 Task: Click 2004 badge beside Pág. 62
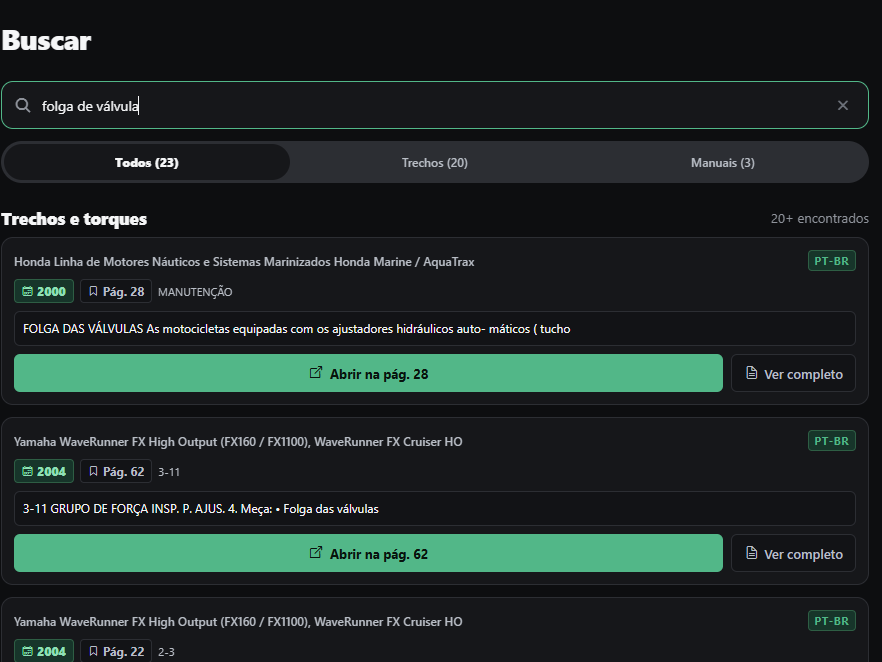coord(44,471)
